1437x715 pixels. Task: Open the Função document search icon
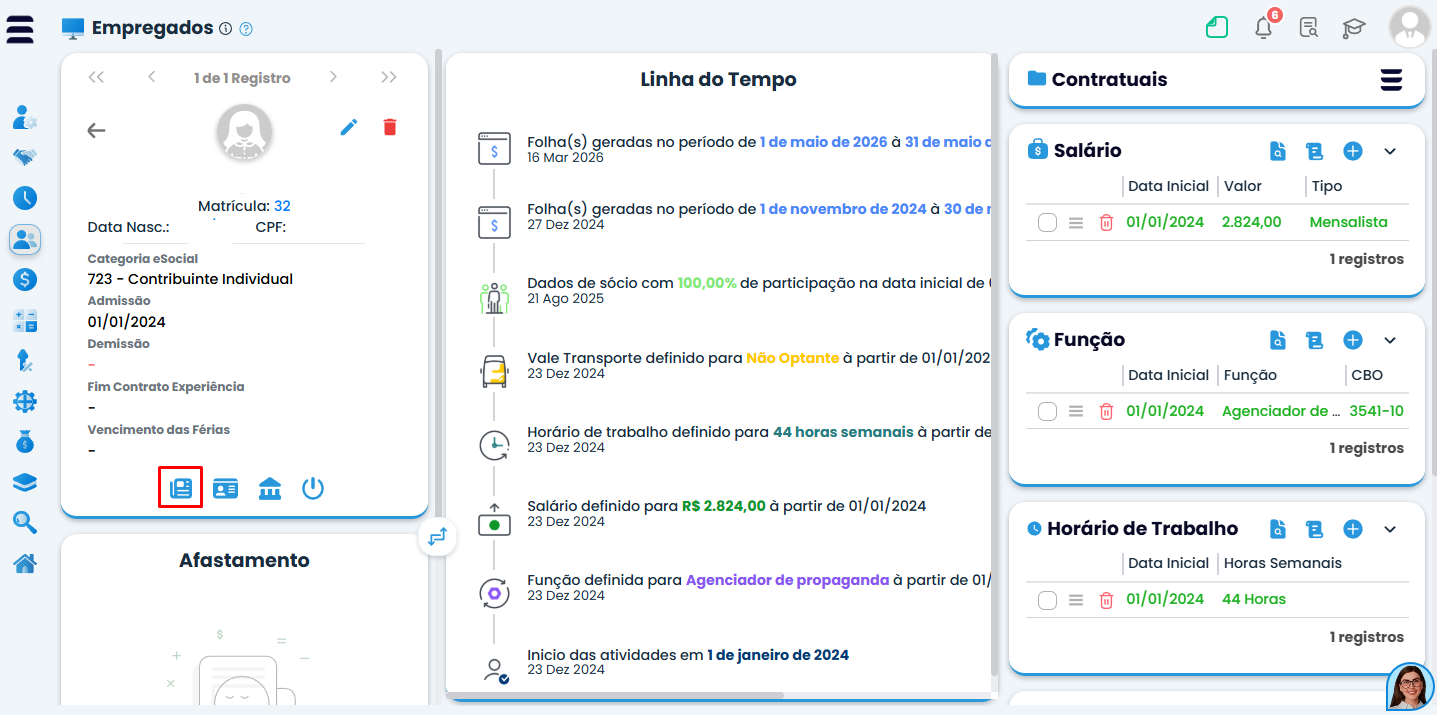pyautogui.click(x=1277, y=340)
